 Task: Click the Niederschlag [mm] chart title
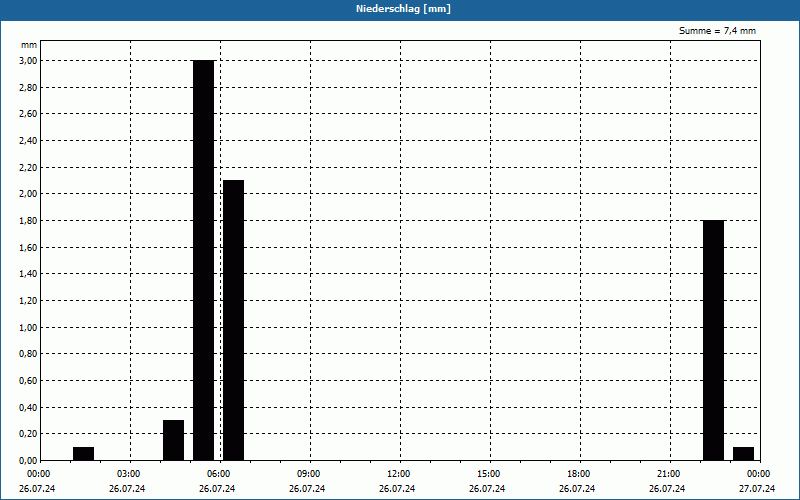[403, 9]
